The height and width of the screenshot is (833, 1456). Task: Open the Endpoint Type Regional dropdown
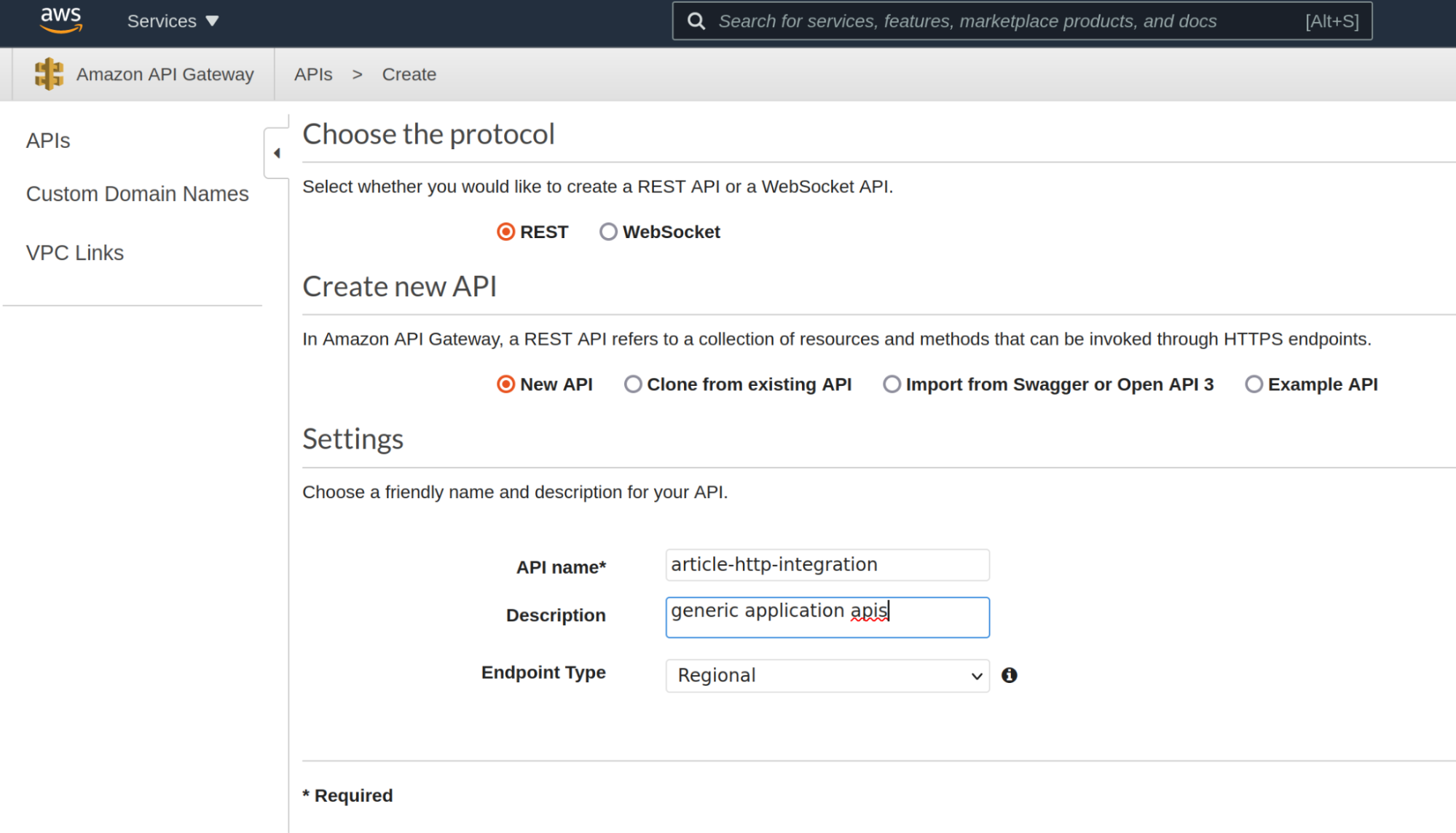point(827,675)
